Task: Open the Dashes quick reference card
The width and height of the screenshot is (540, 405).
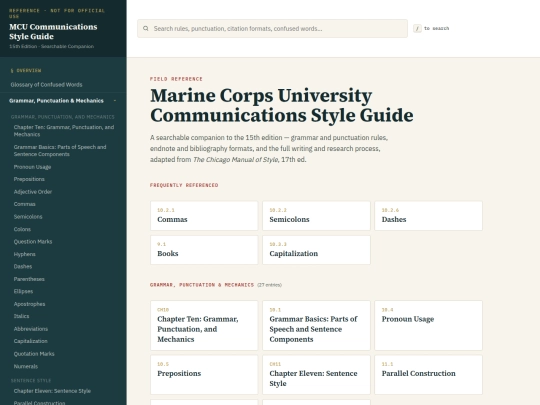Action: [428, 216]
